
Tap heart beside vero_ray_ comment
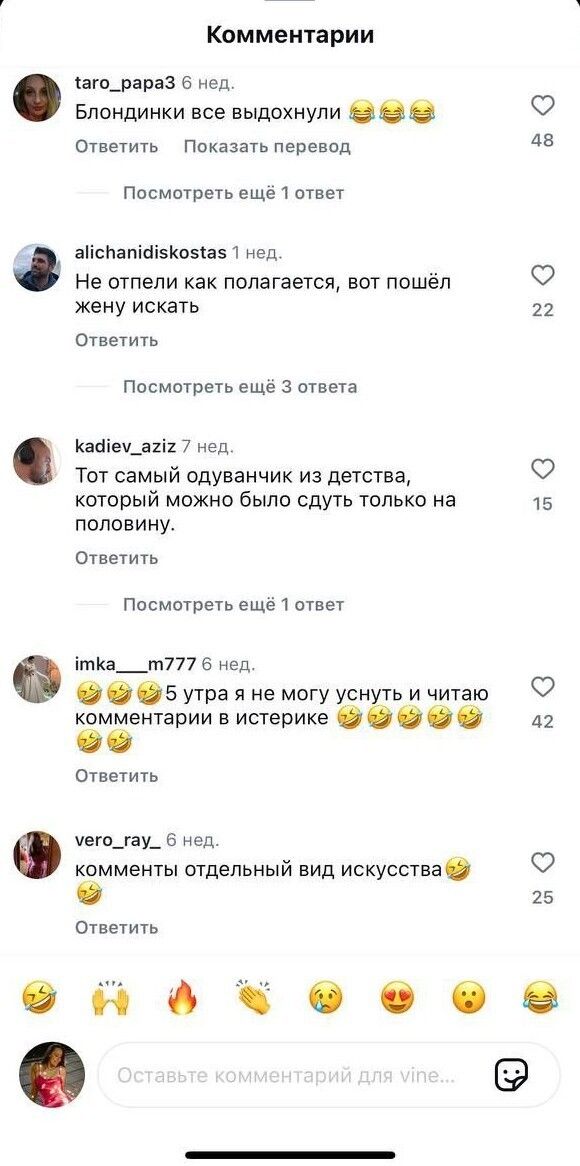click(x=544, y=863)
